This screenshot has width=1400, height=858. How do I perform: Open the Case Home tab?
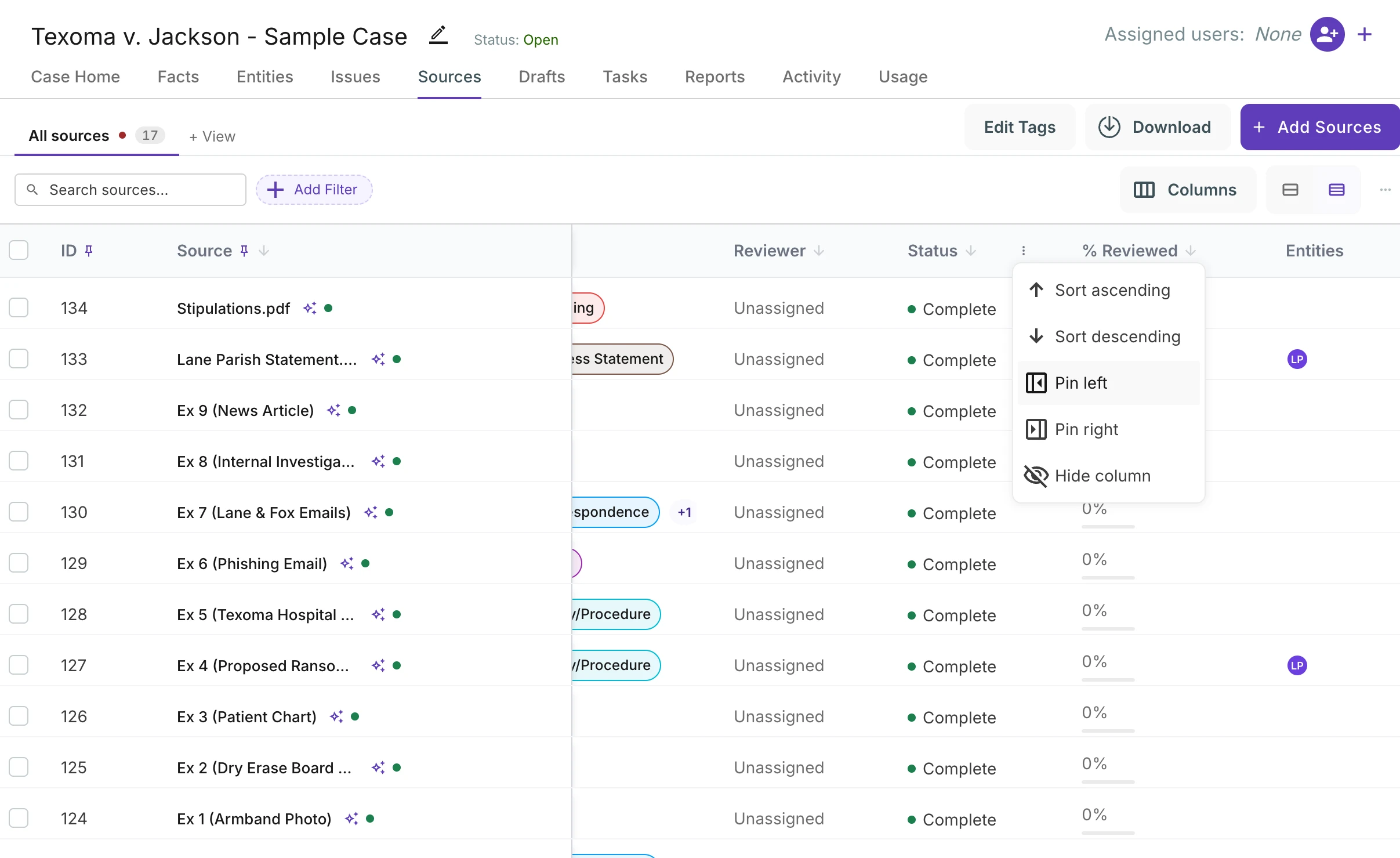[x=75, y=77]
